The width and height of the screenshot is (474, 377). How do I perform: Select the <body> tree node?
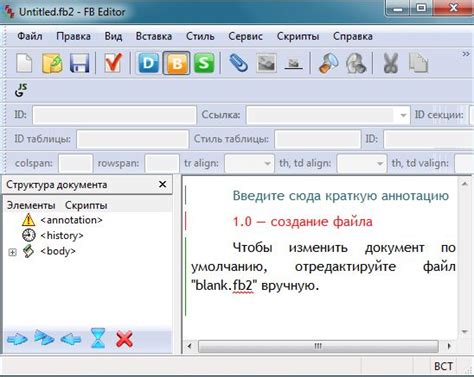coord(58,251)
